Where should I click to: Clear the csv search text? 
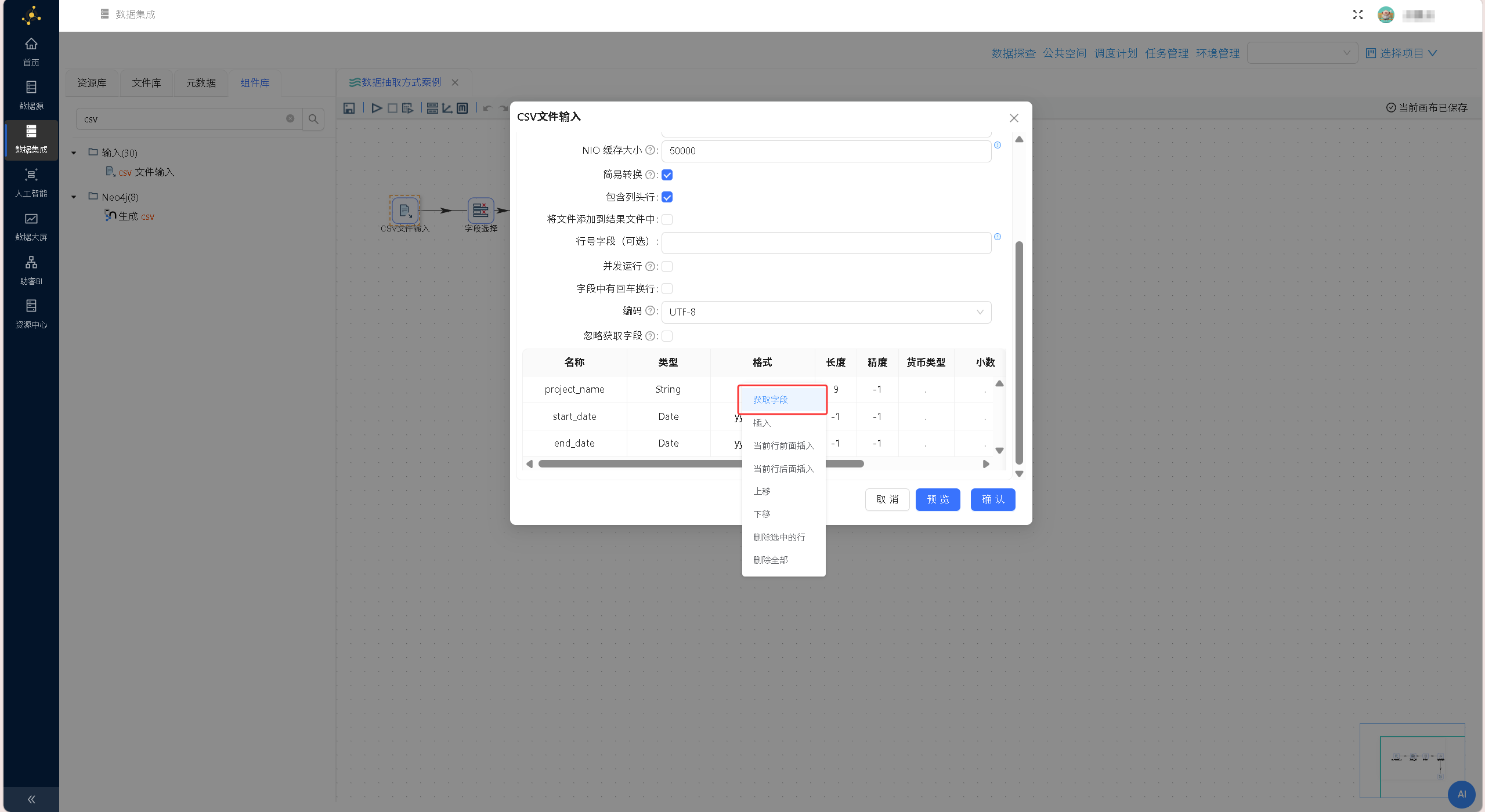(290, 118)
